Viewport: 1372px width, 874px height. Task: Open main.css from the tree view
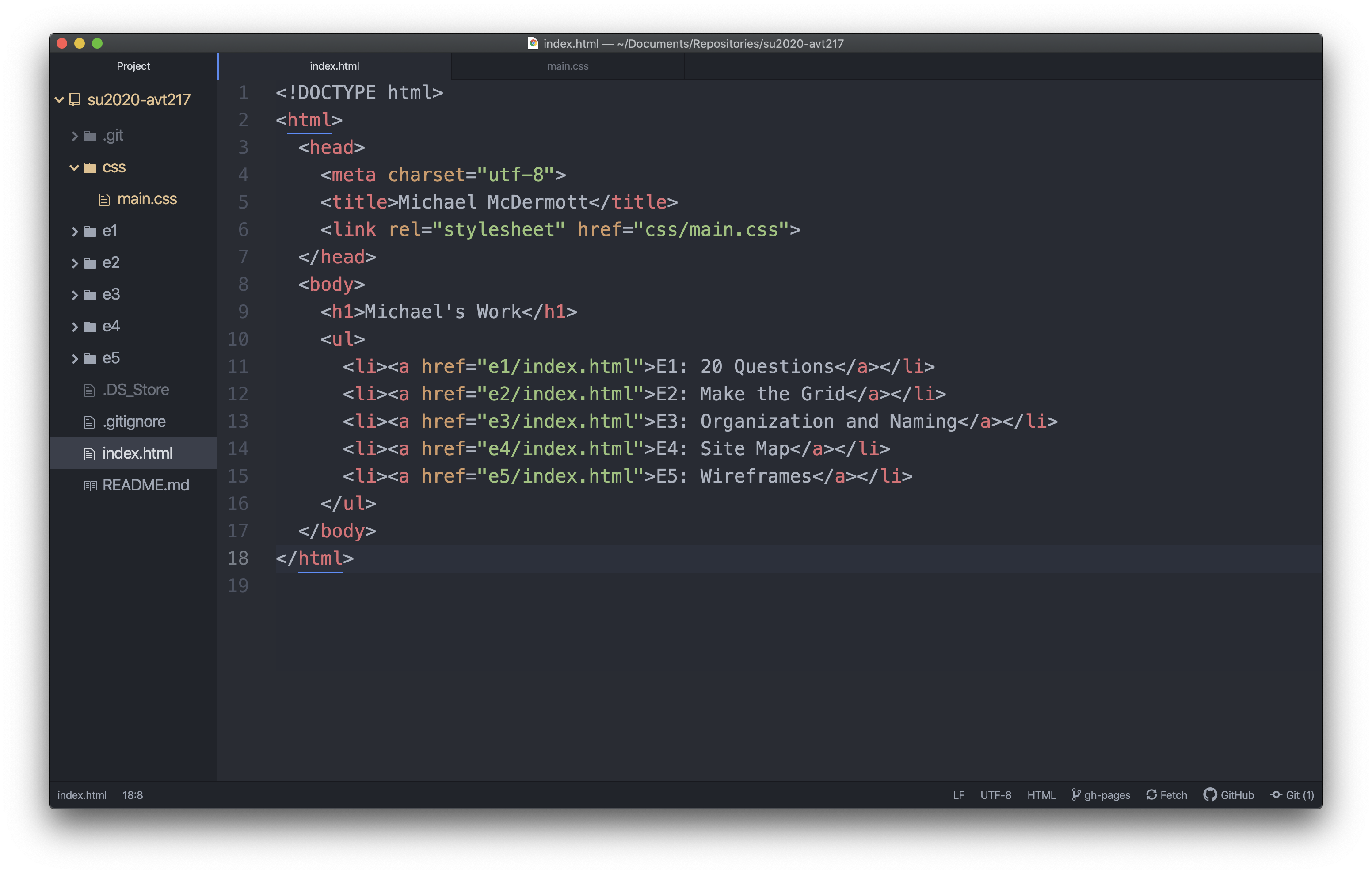pos(133,199)
